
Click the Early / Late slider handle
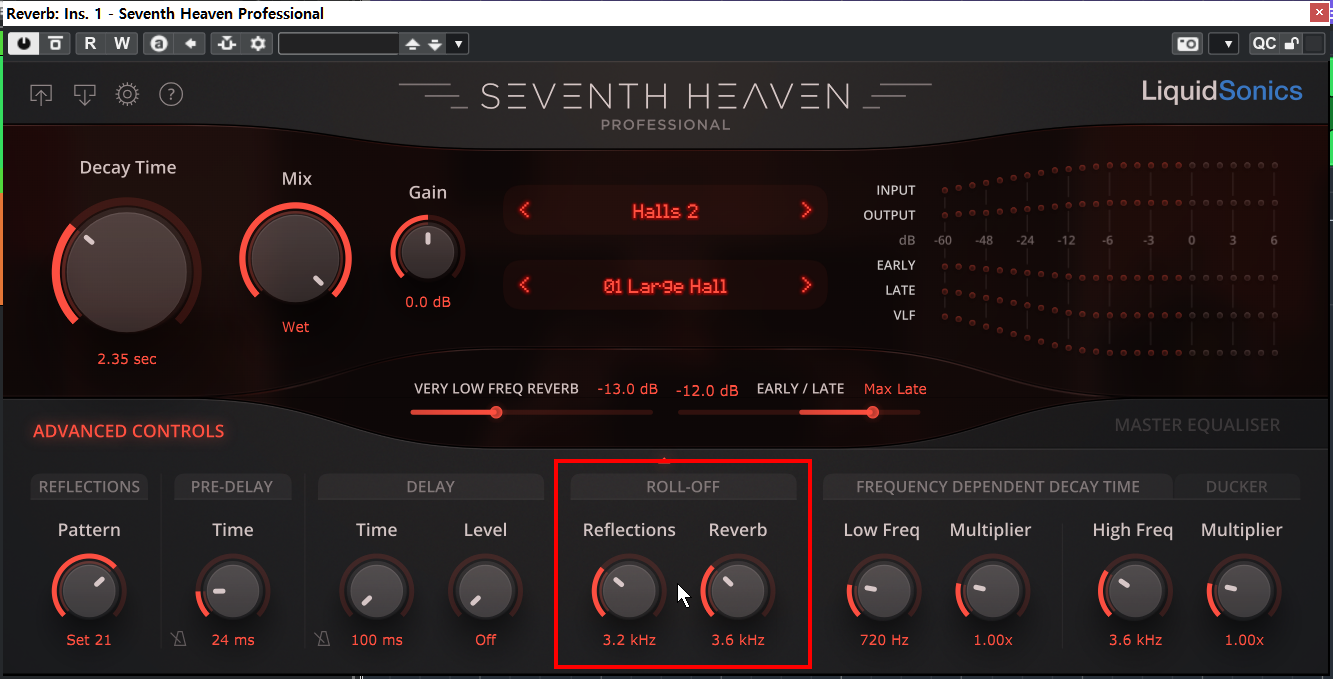pos(873,412)
